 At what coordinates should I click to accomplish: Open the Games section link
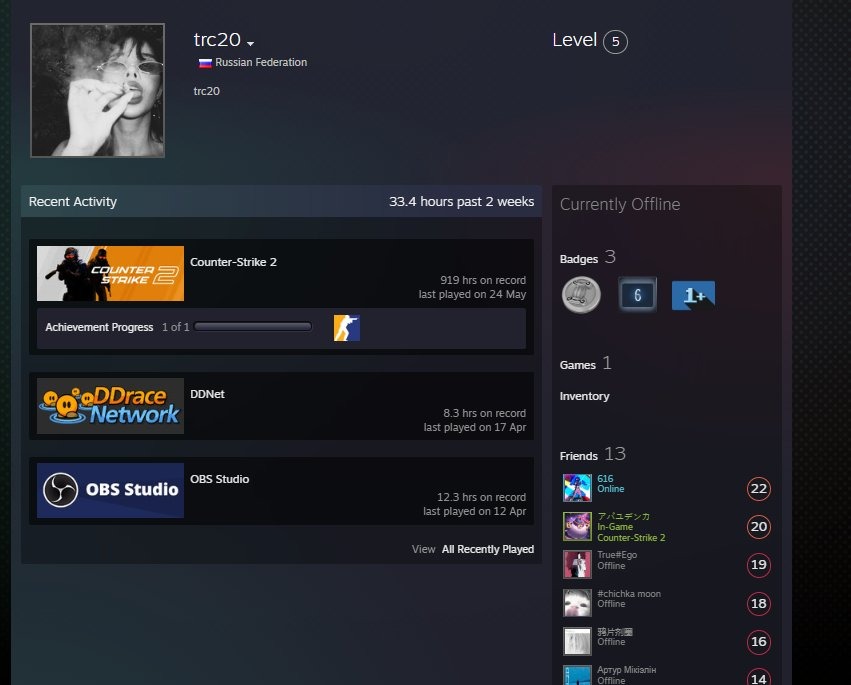(577, 365)
